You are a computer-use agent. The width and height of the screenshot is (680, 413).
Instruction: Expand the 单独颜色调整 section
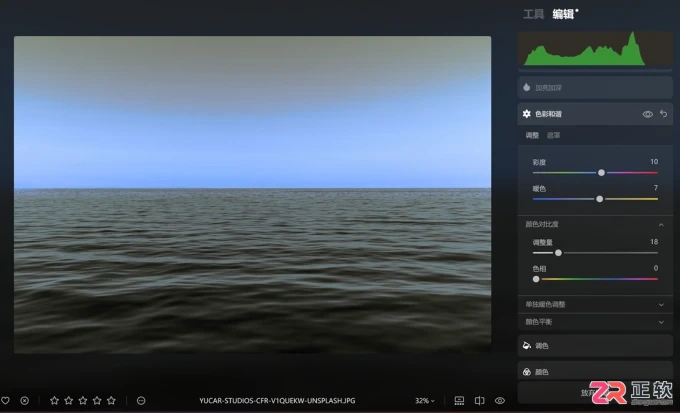coord(595,305)
